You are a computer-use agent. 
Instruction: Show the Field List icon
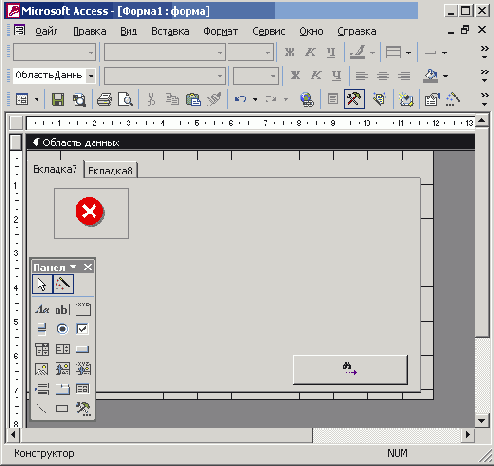(x=333, y=99)
